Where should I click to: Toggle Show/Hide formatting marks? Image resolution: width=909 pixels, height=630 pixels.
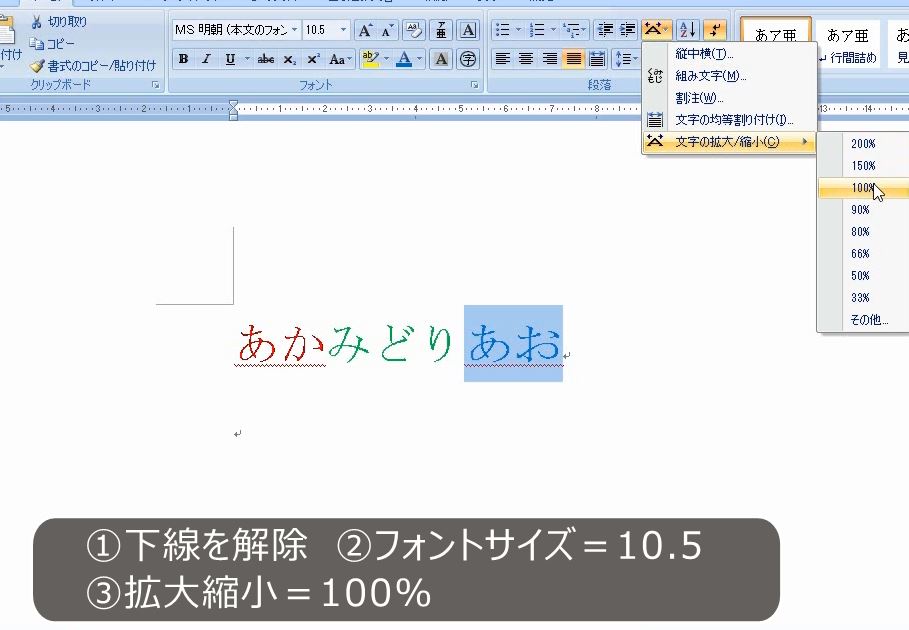715,30
